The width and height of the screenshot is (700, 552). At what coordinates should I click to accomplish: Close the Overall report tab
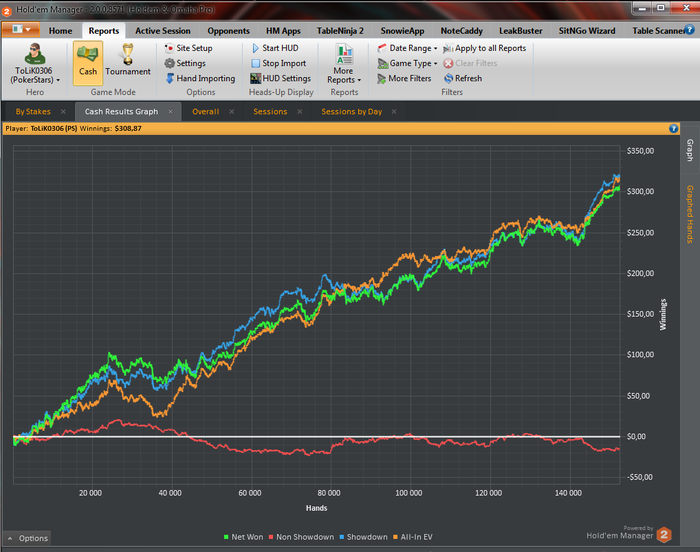(232, 112)
